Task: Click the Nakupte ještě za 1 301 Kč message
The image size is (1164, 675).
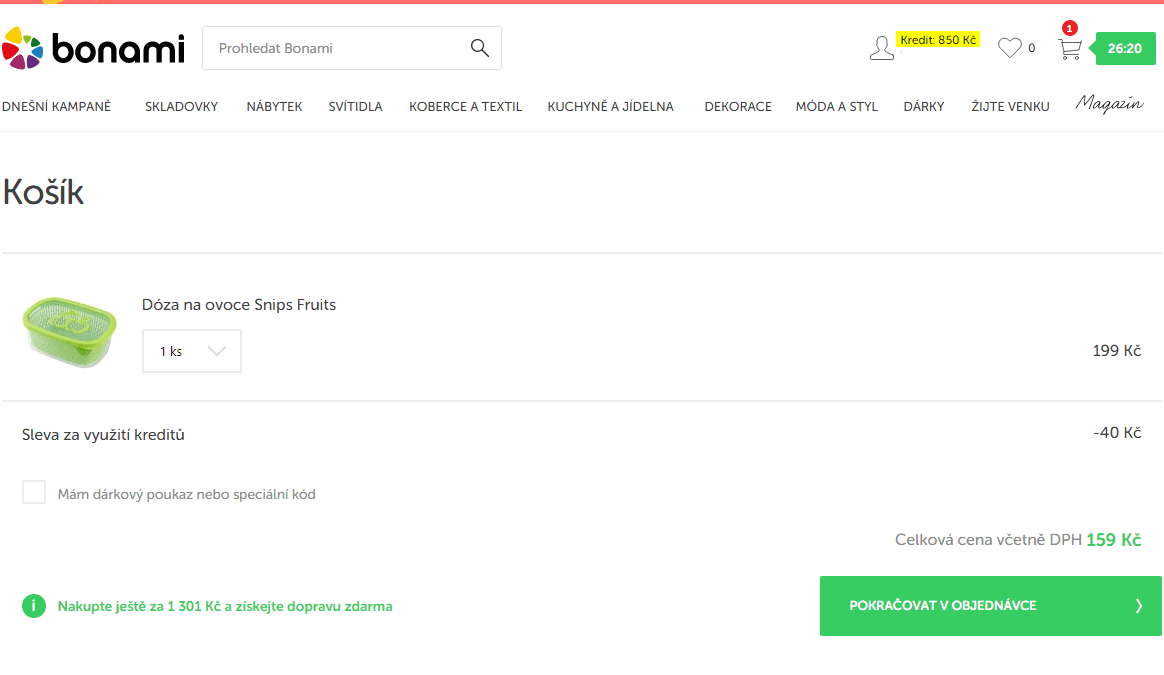Action: (225, 607)
